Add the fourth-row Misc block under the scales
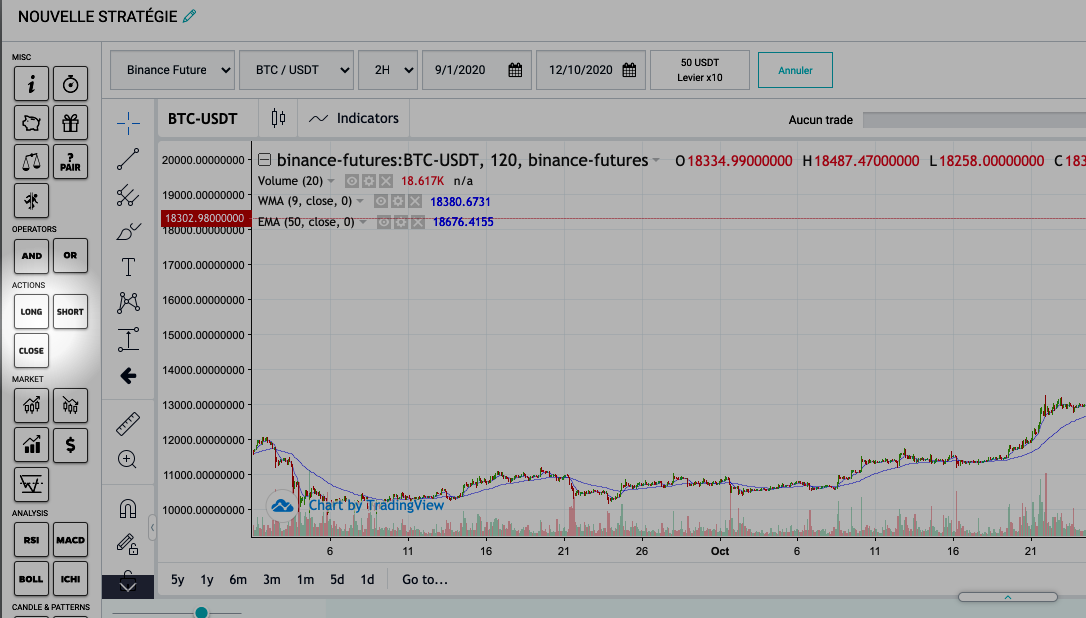 (31, 201)
